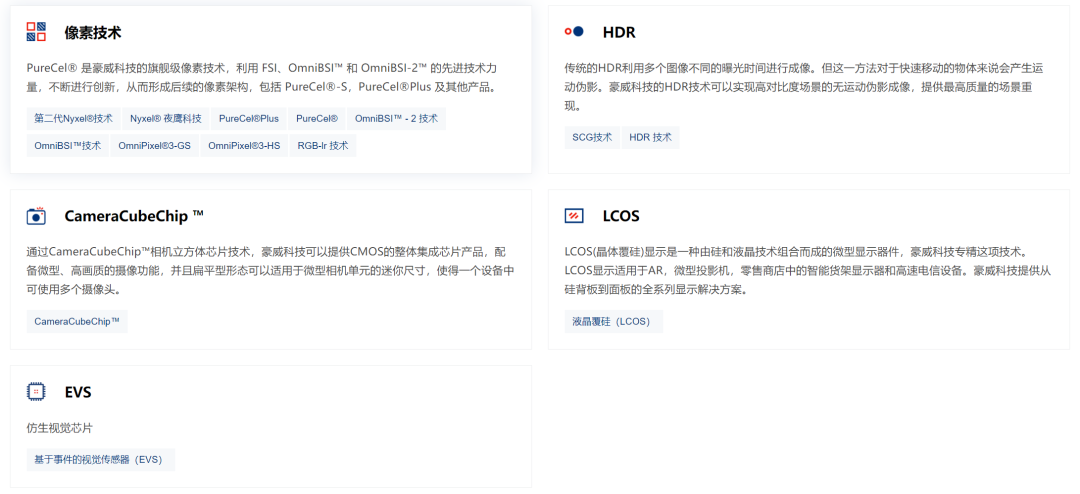Click the red-blue grid icon beside 像素技术
The width and height of the screenshot is (1080, 494).
pyautogui.click(x=37, y=32)
